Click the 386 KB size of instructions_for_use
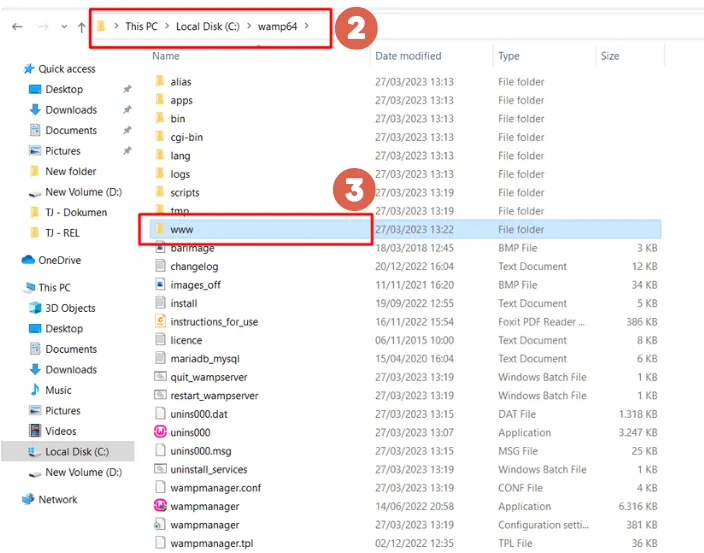The width and height of the screenshot is (704, 553). (642, 322)
